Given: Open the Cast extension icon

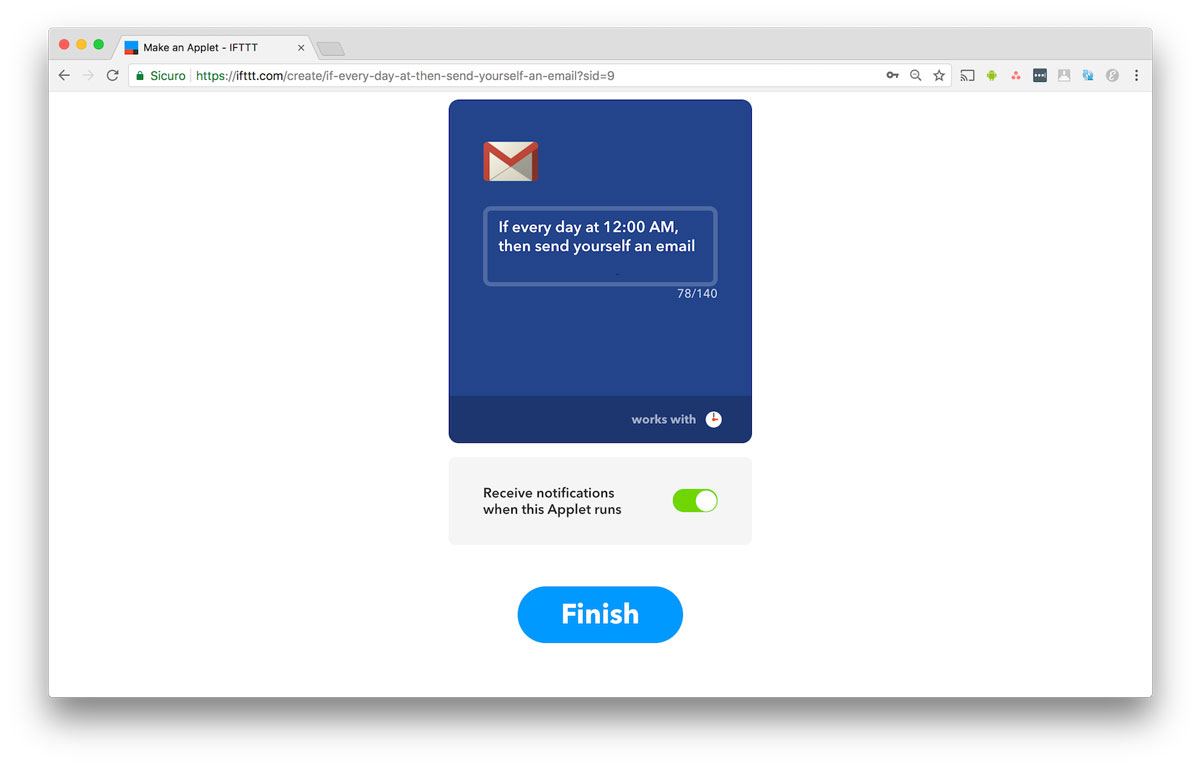Looking at the screenshot, I should (x=967, y=75).
